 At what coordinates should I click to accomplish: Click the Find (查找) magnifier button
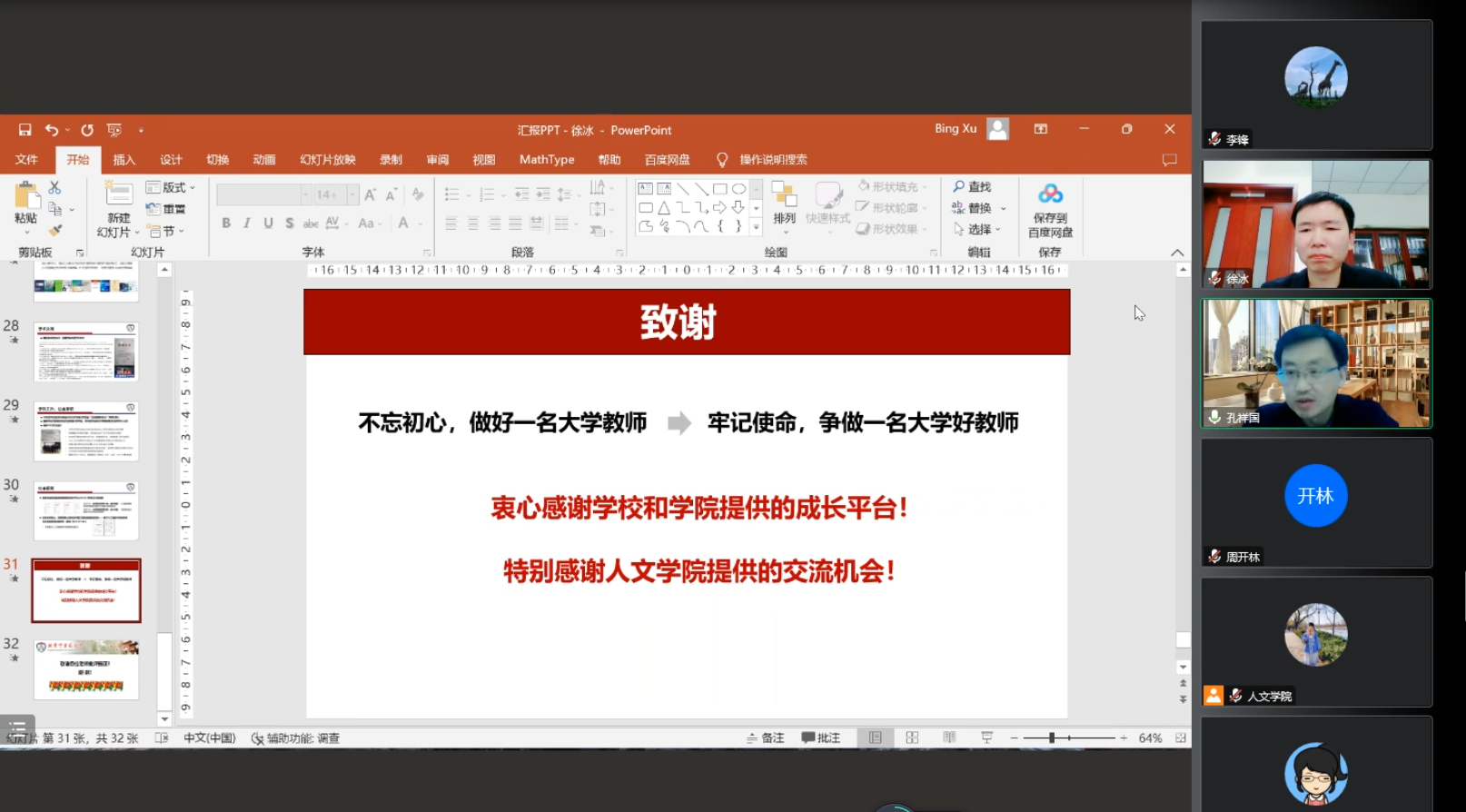(x=971, y=186)
